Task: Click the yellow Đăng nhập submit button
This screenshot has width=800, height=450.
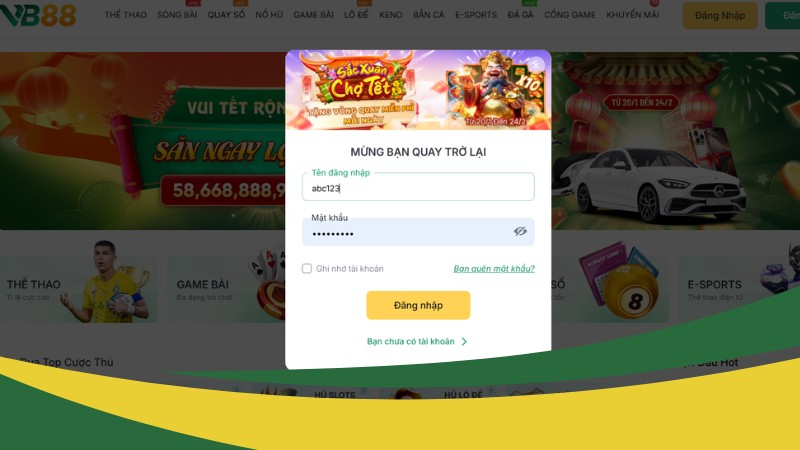Action: coord(418,305)
